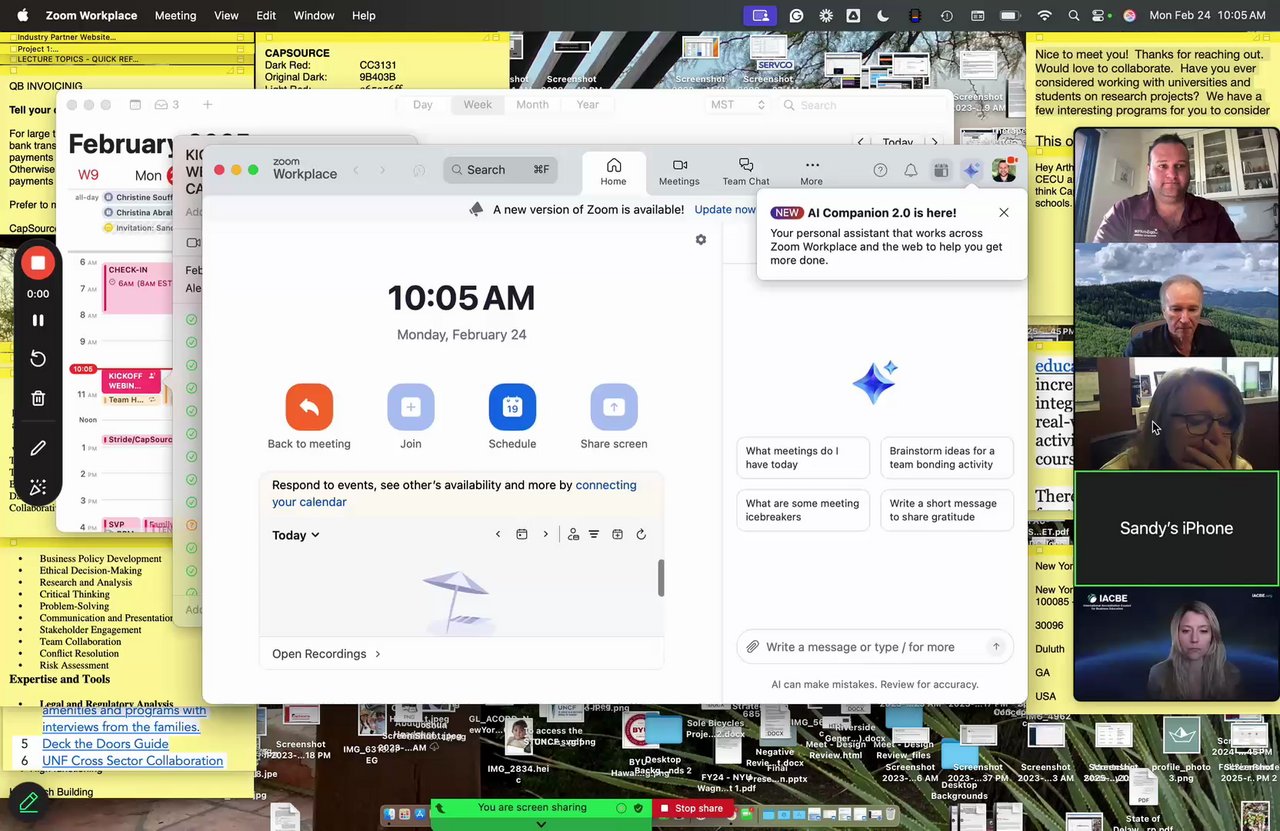This screenshot has height=831, width=1280.
Task: Pause the screen recording
Action: [x=38, y=321]
